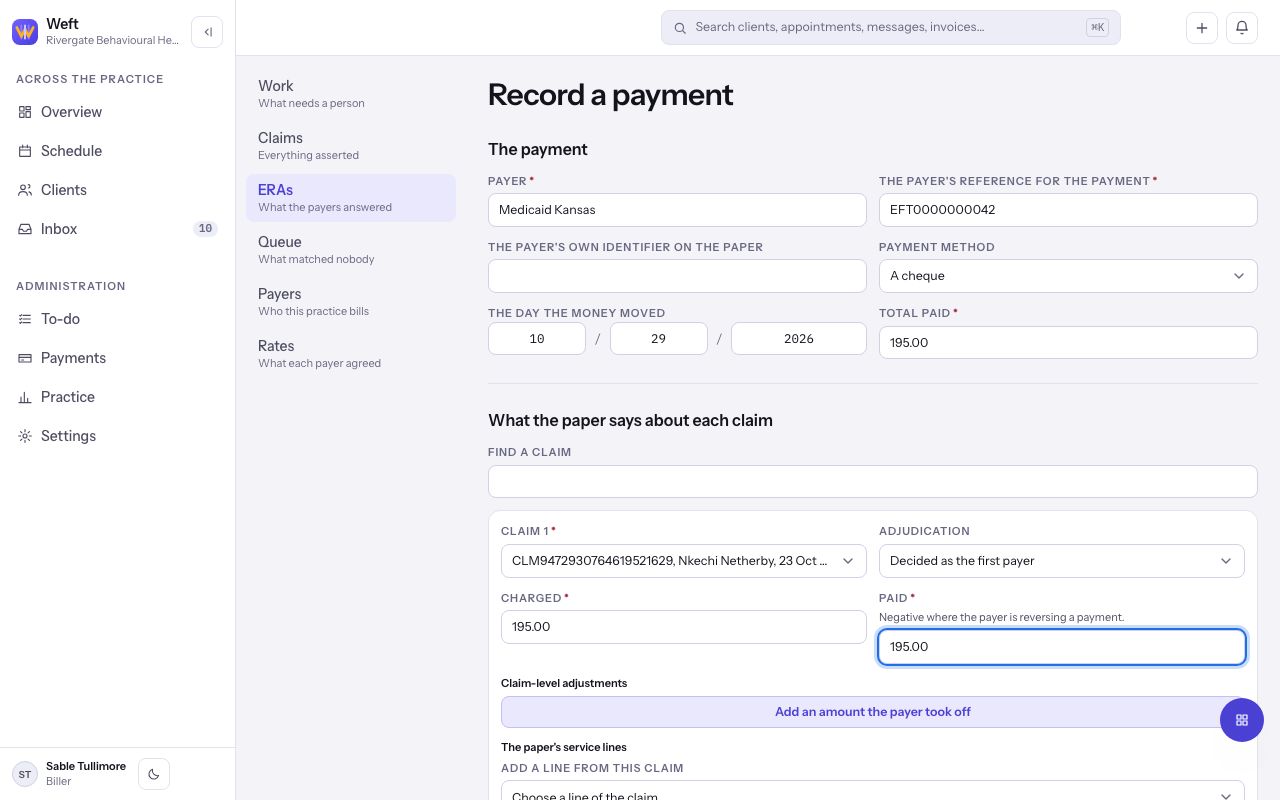This screenshot has width=1280, height=800.
Task: Edit the payer's reference for the payment
Action: [1068, 210]
